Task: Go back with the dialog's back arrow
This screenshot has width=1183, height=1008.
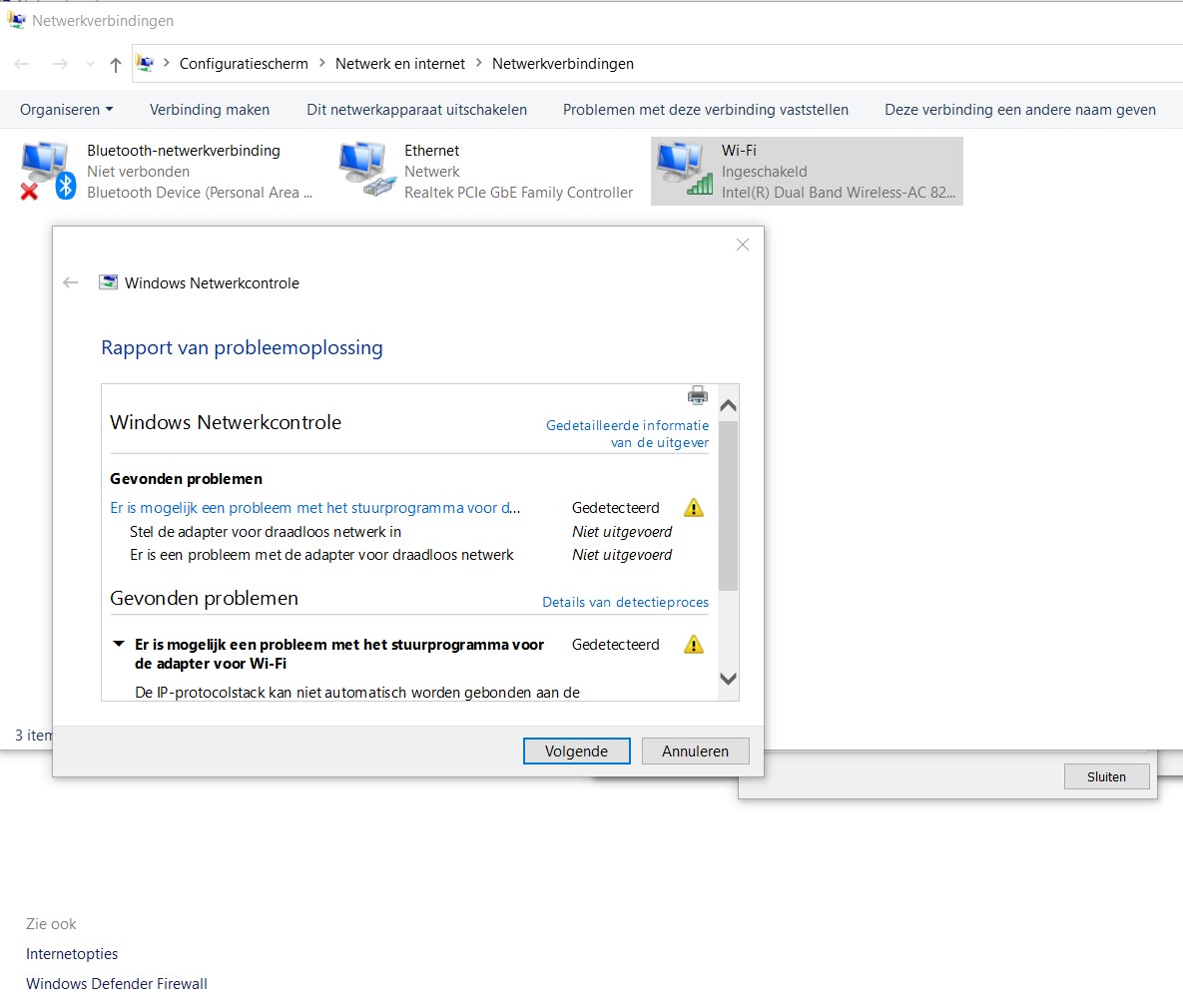Action: pyautogui.click(x=71, y=282)
